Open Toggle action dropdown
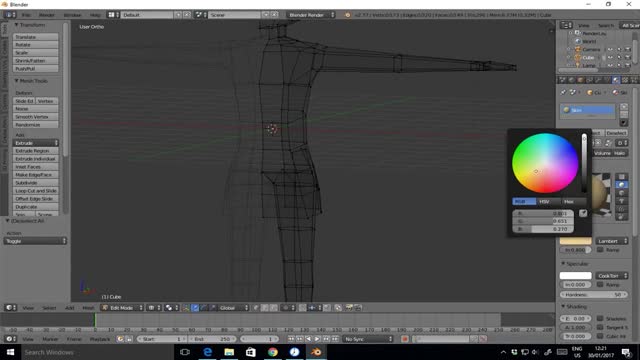Viewport: 640px width, 360px height. [35, 241]
